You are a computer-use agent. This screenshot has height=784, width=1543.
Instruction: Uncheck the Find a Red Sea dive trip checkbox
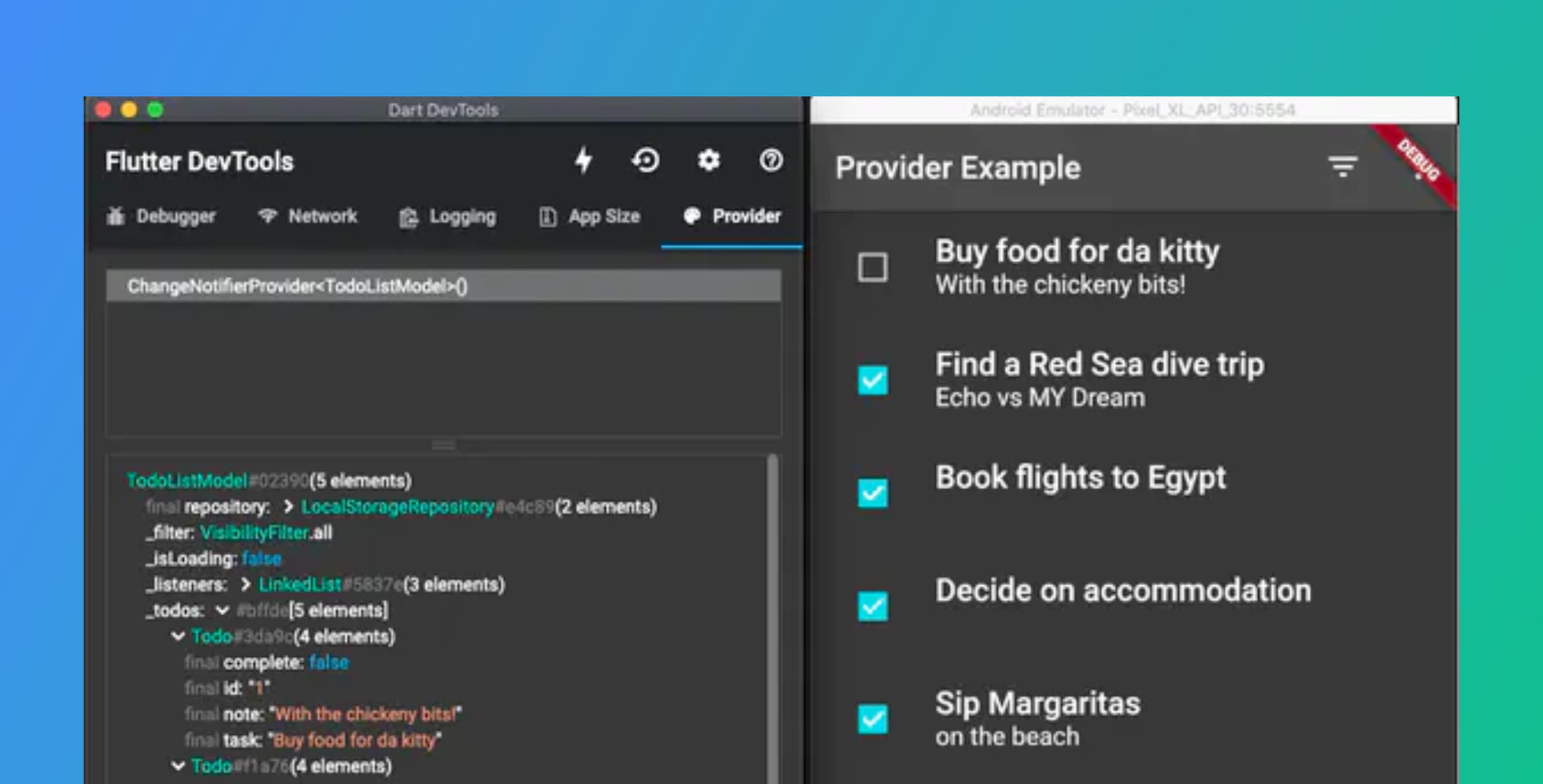(x=872, y=380)
